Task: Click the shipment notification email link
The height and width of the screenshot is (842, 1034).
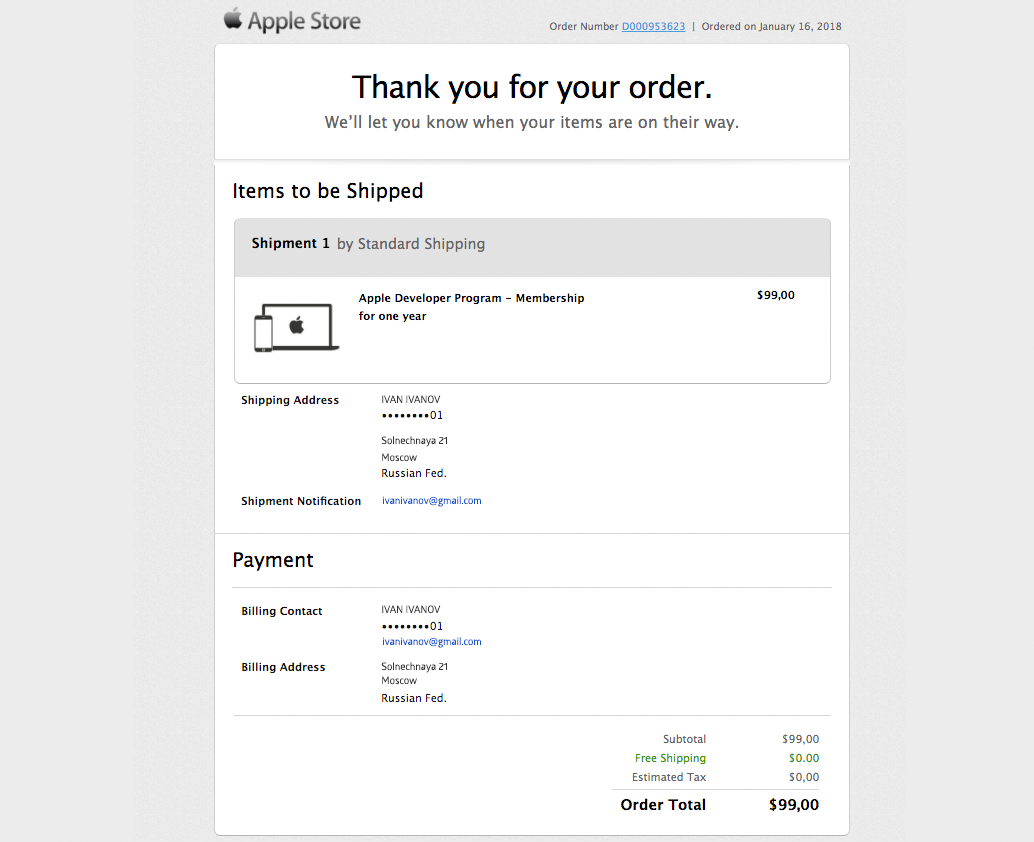Action: pyautogui.click(x=431, y=501)
